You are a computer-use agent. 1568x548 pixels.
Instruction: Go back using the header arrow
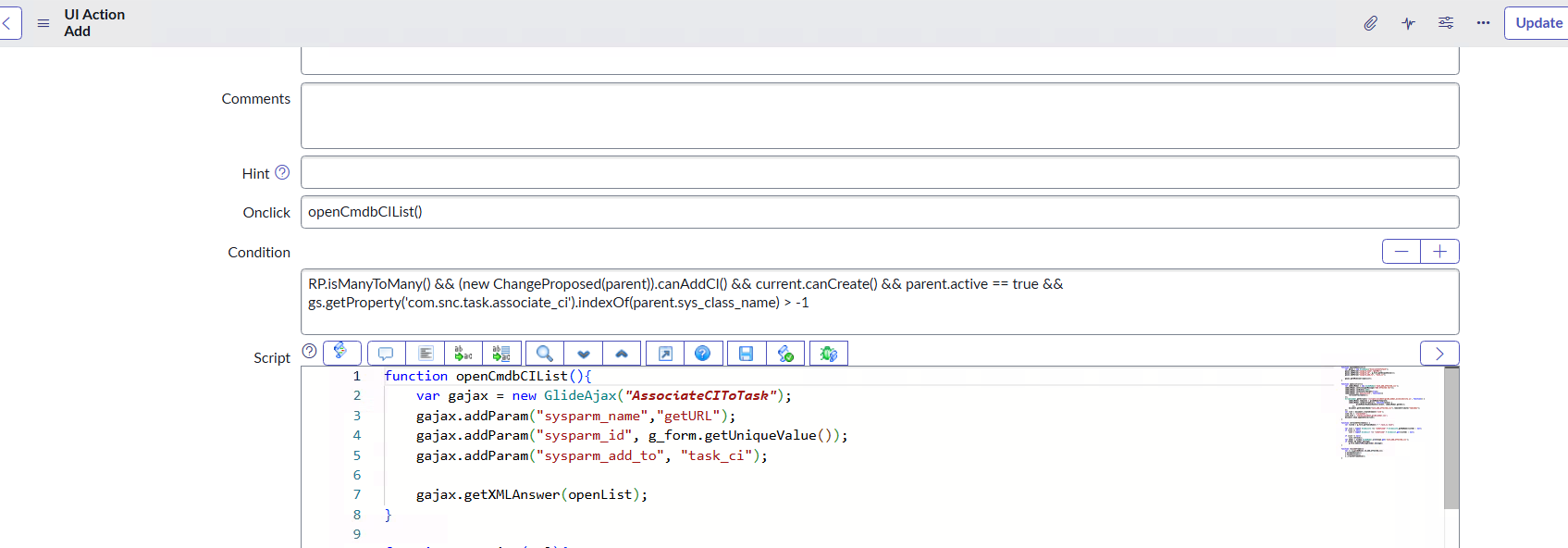coord(8,23)
